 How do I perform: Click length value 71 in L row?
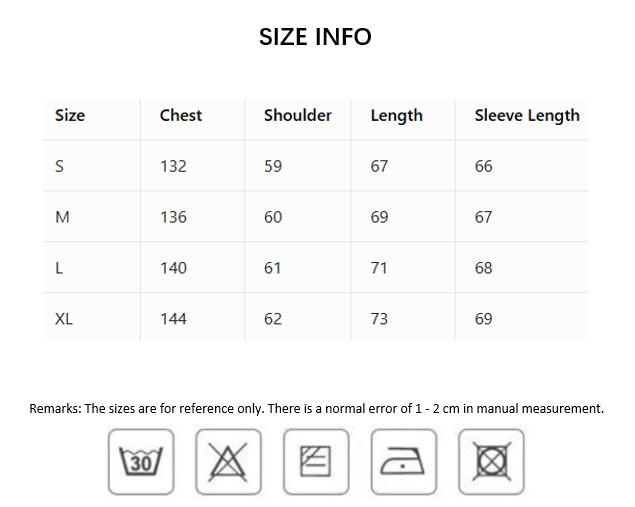point(379,268)
